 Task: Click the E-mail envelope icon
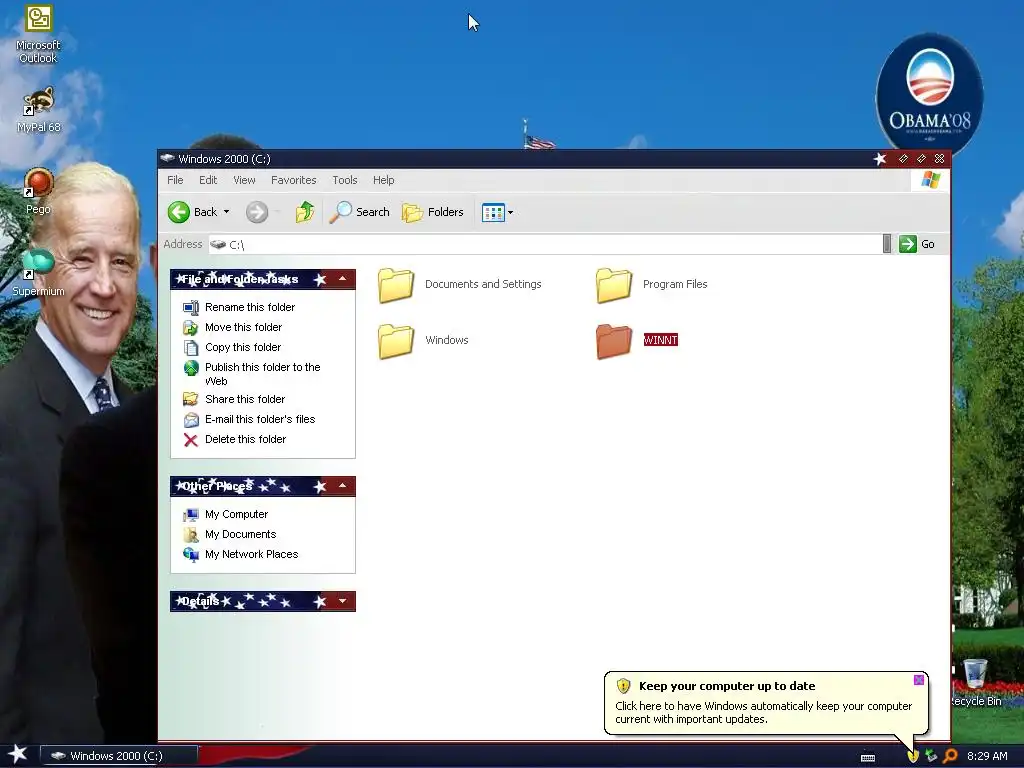click(191, 420)
